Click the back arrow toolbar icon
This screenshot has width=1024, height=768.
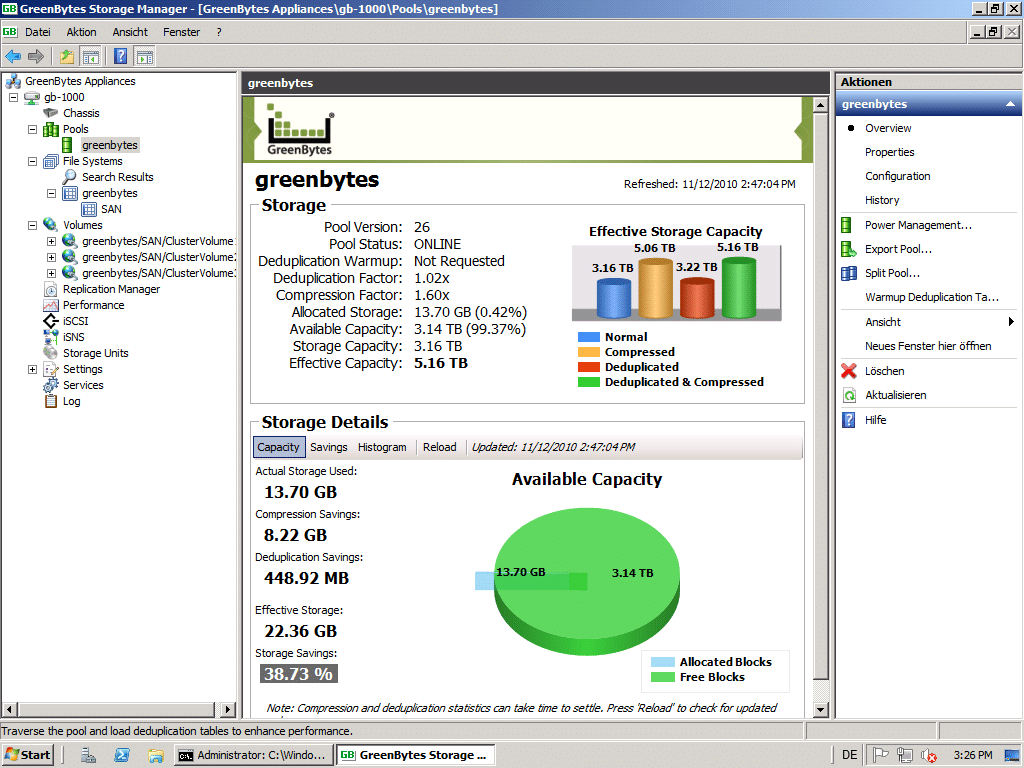(13, 56)
